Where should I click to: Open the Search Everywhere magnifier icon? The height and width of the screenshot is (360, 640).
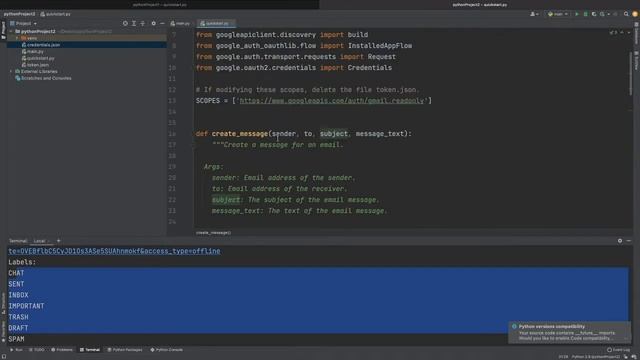click(626, 14)
